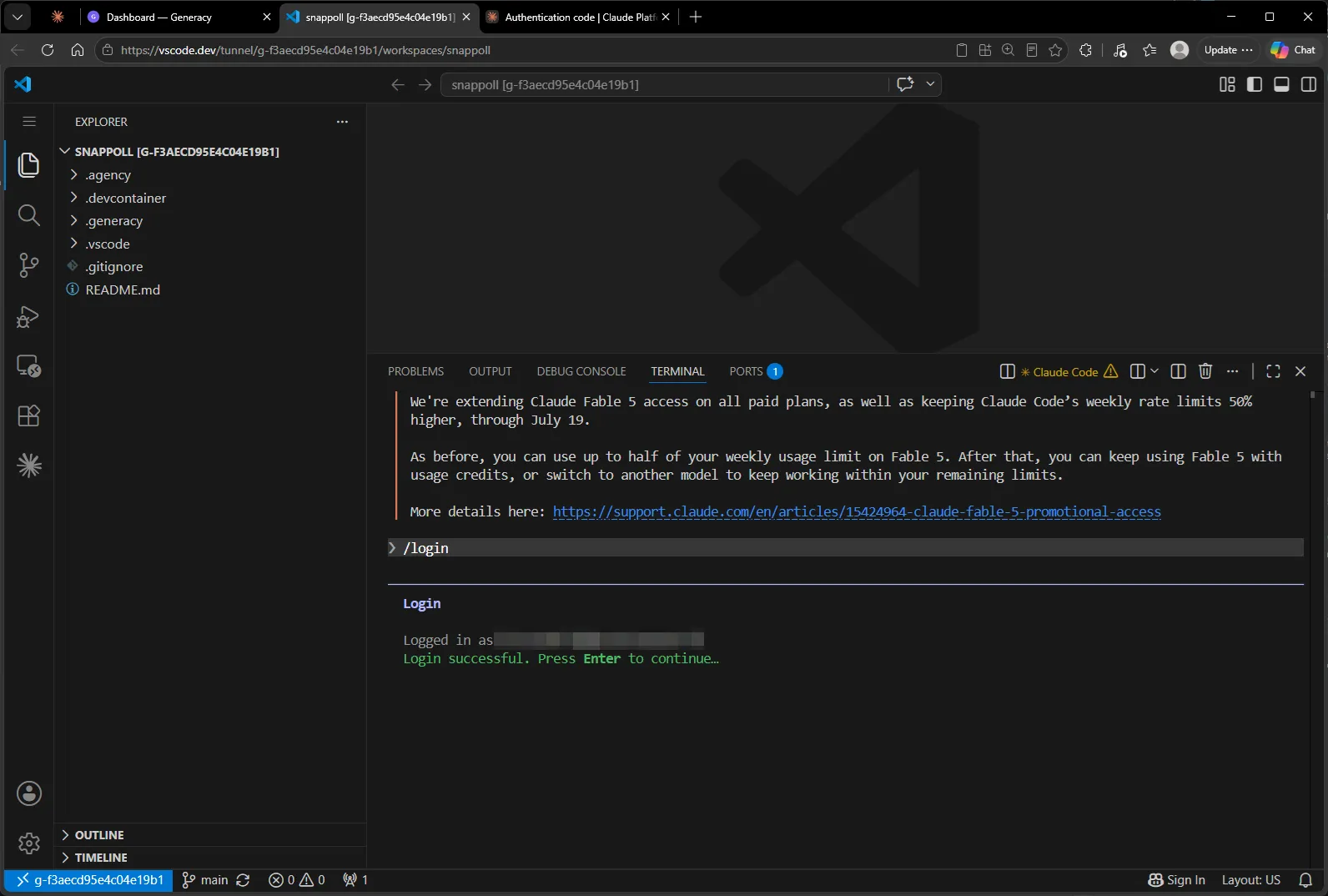Go forward in VS Code editor navigation
The width and height of the screenshot is (1328, 896).
pos(425,84)
